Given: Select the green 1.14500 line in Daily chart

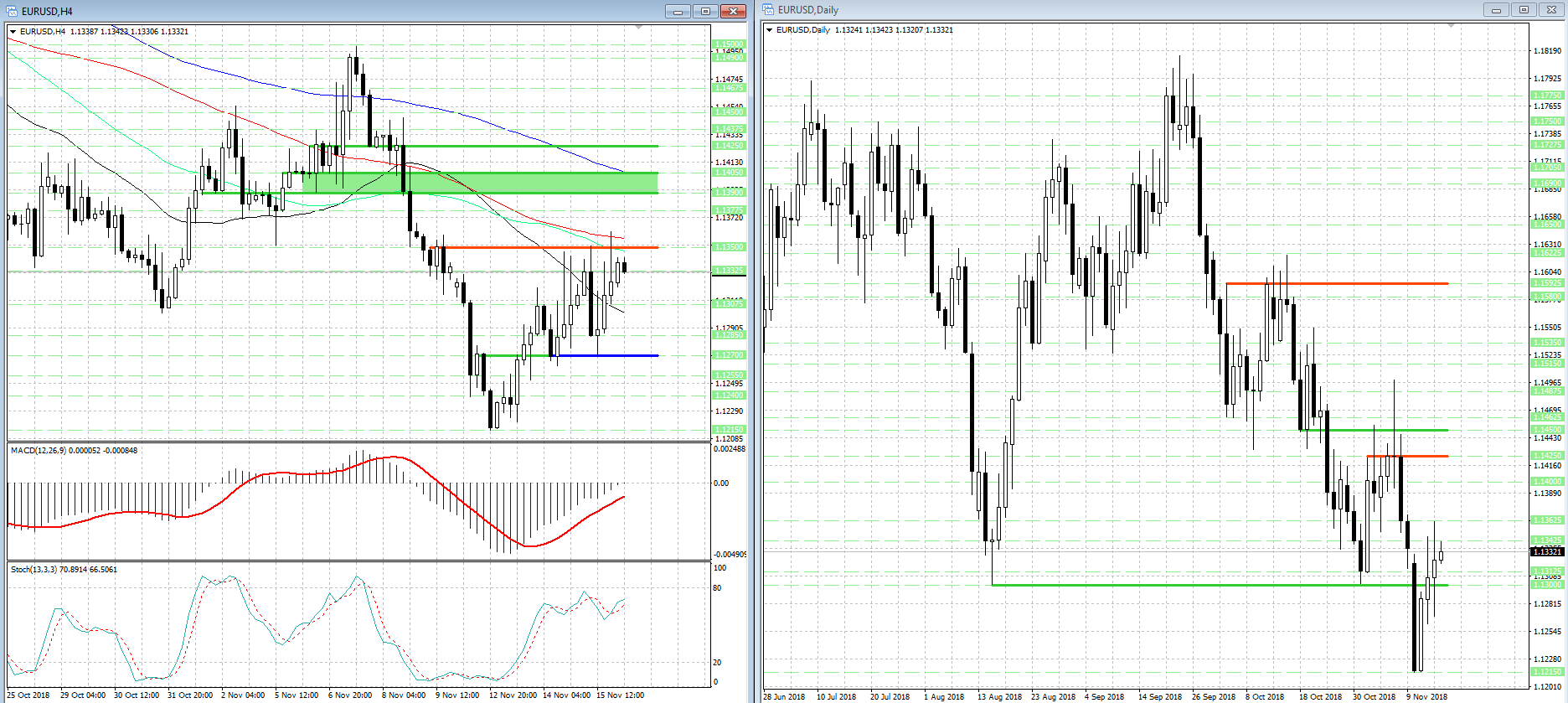Looking at the screenshot, I should [1375, 430].
